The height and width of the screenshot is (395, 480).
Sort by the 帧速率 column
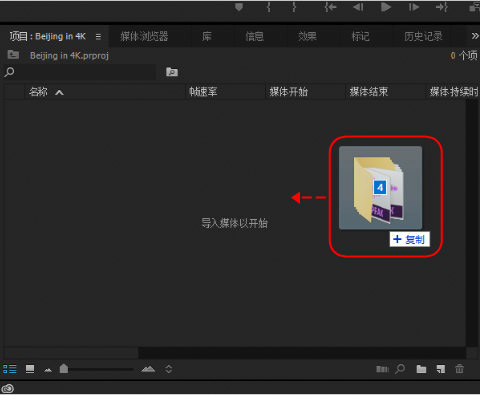tap(203, 92)
